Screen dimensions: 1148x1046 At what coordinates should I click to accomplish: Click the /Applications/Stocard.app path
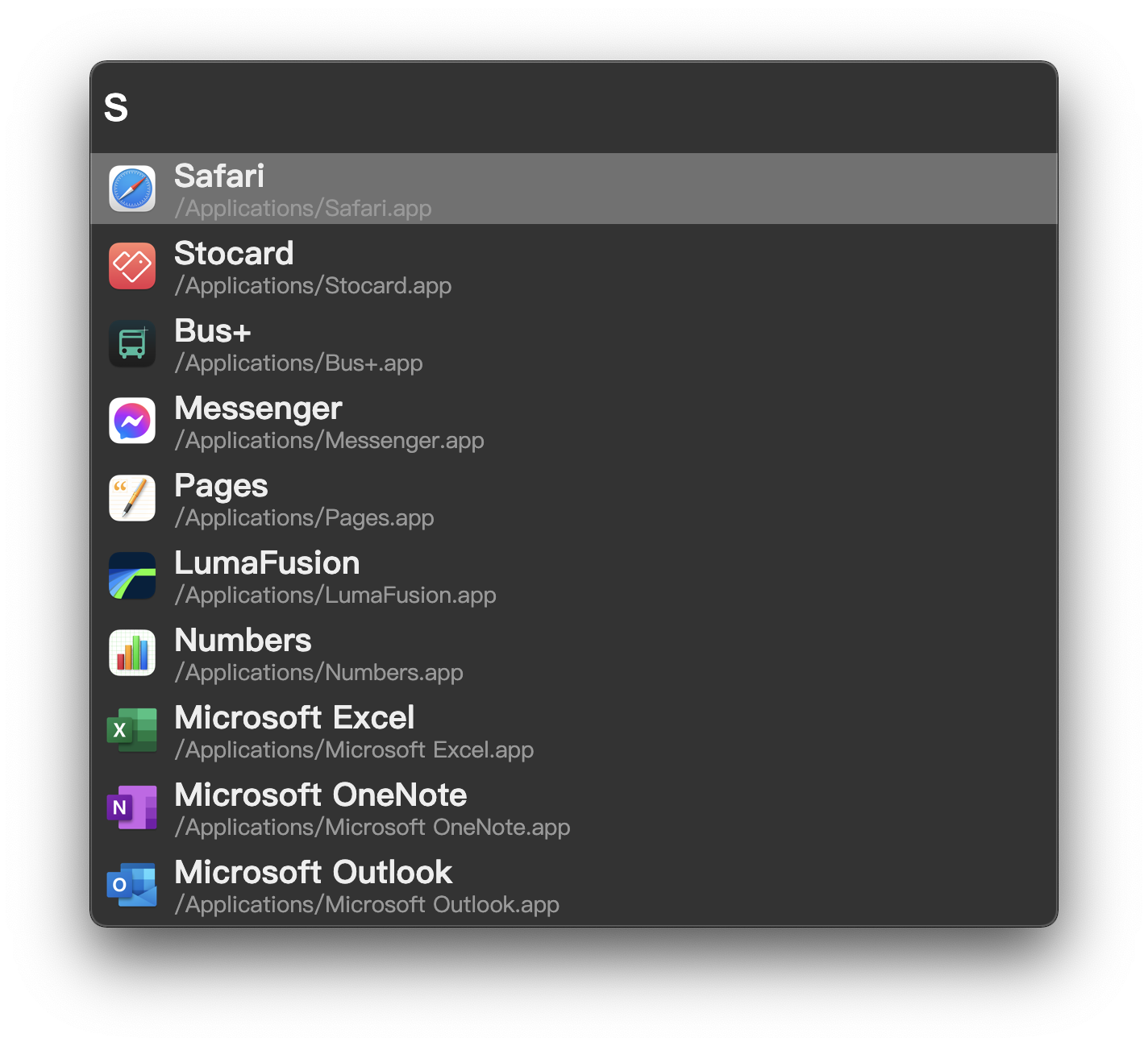coord(313,286)
